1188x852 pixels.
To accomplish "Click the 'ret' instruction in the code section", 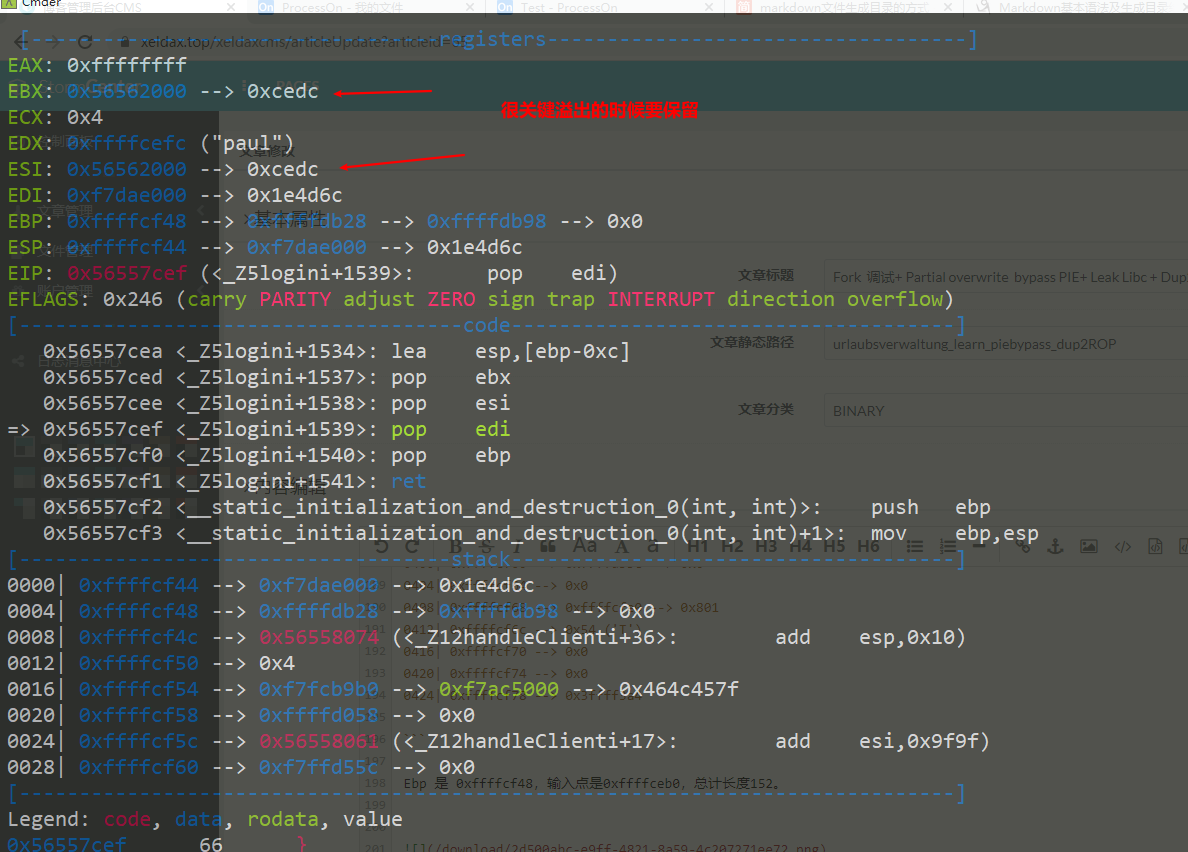I will 408,481.
